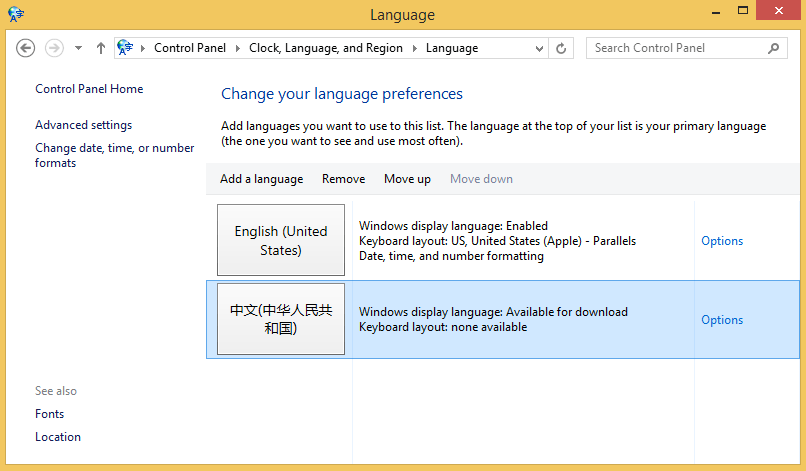Click Move down in language toolbar

point(481,179)
